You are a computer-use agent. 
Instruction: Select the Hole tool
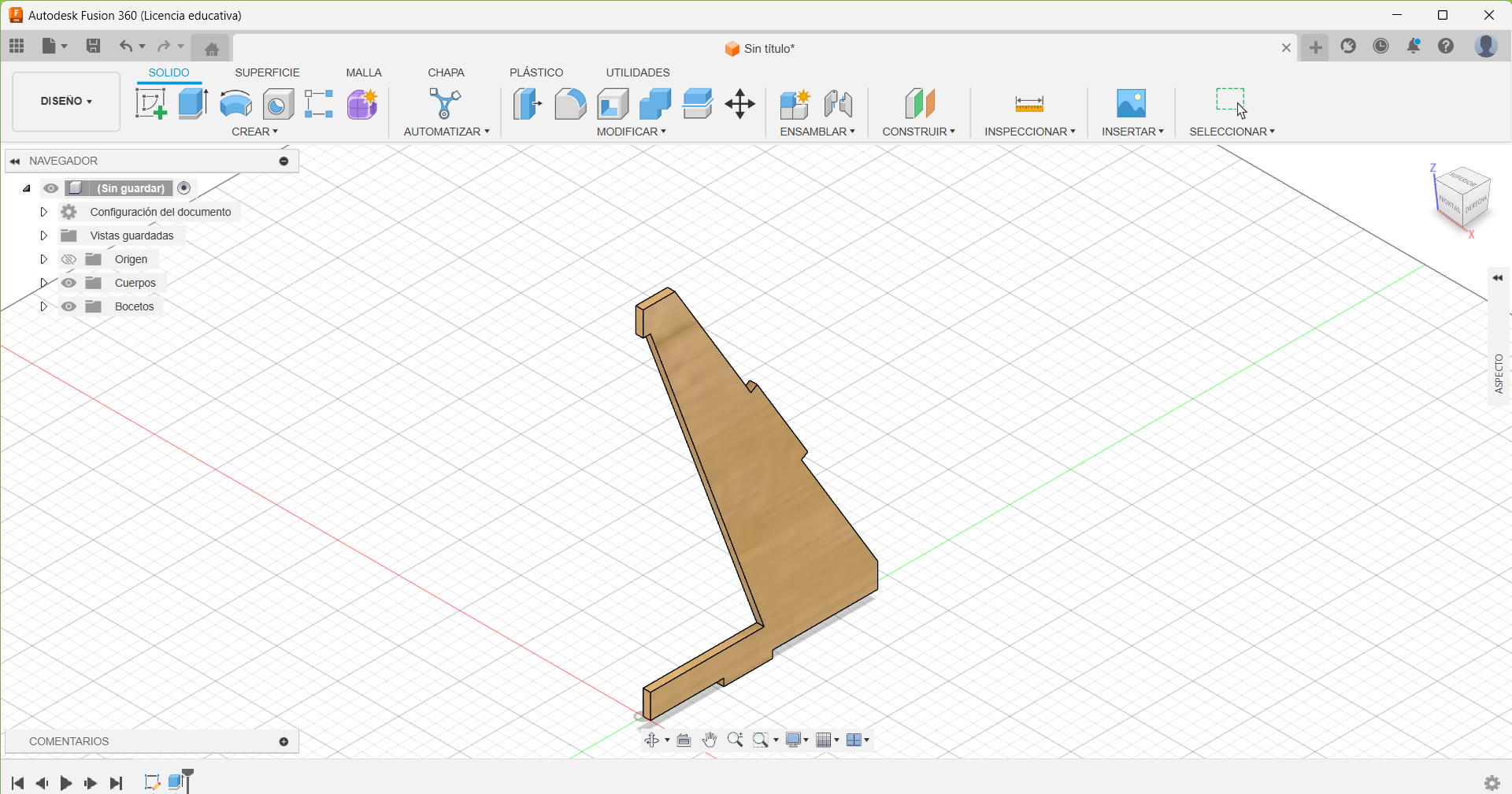coord(278,103)
